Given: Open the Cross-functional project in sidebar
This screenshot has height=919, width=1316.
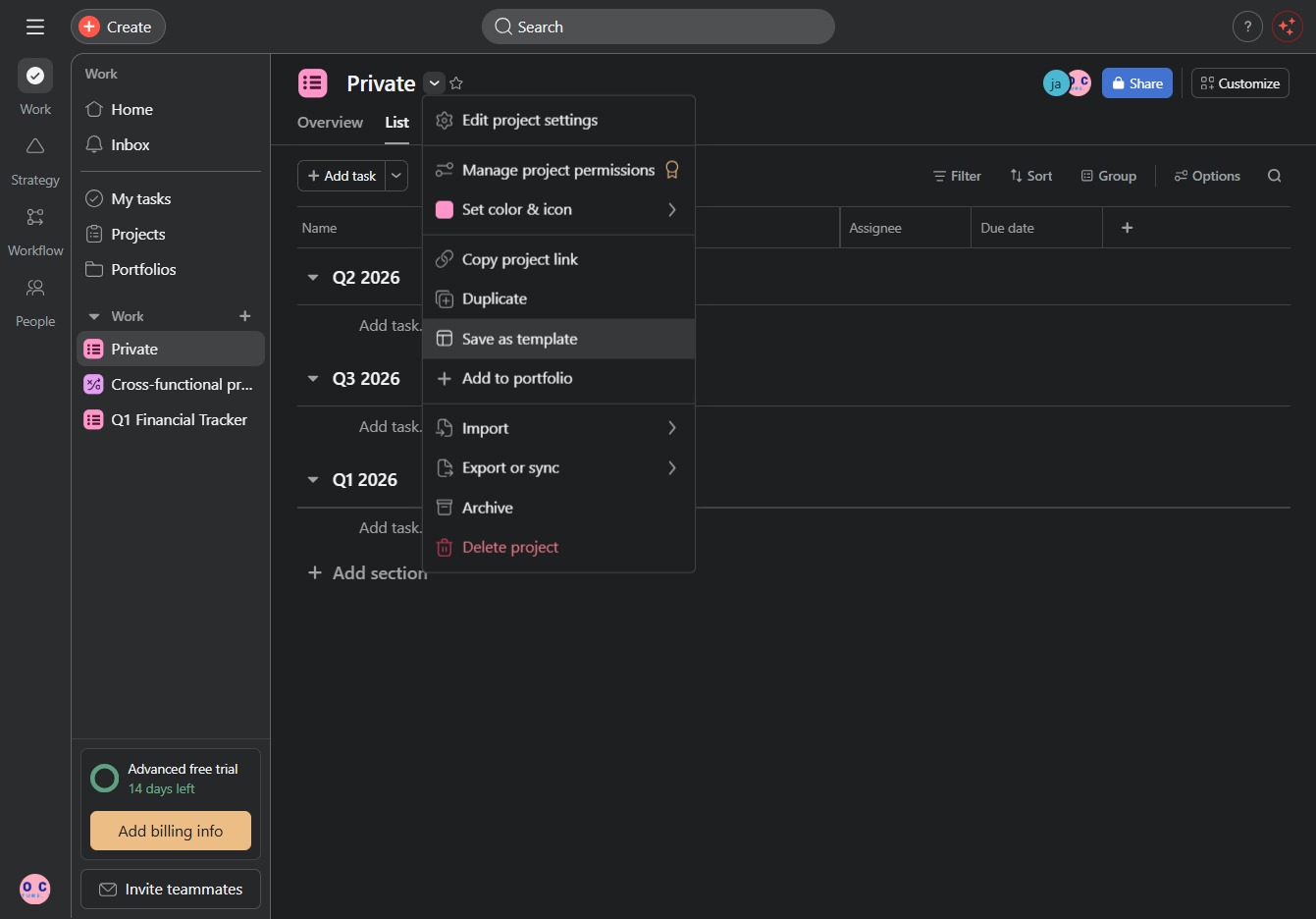Looking at the screenshot, I should (171, 385).
